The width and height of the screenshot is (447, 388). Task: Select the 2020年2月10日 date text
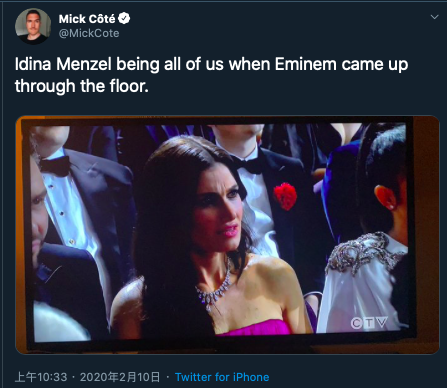tap(120, 377)
